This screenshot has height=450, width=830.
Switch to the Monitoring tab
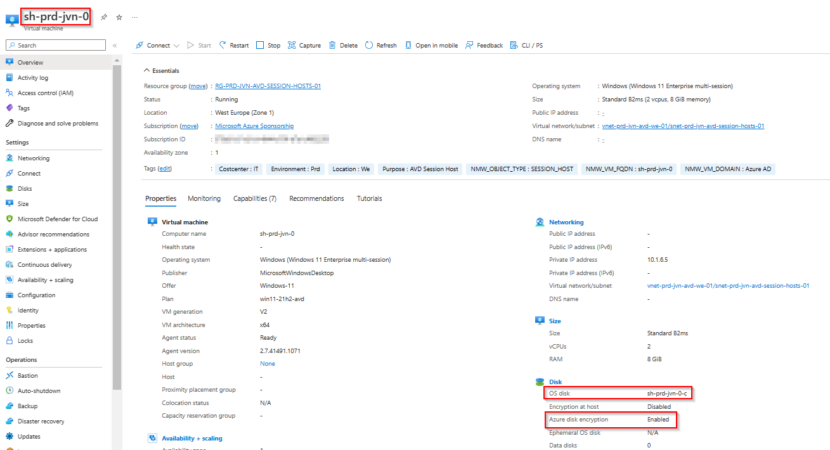click(x=204, y=199)
